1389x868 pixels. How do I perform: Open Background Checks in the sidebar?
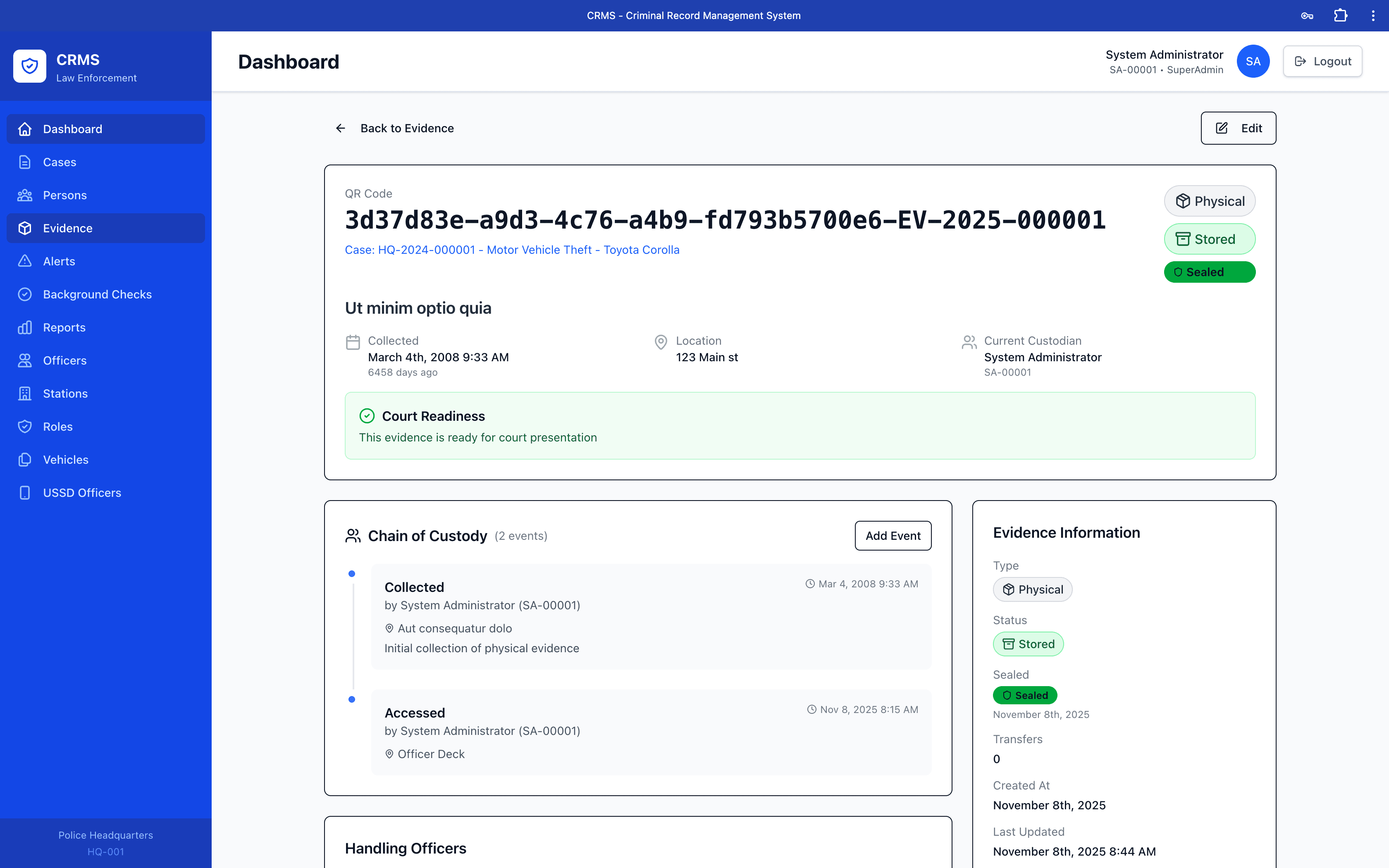click(105, 294)
